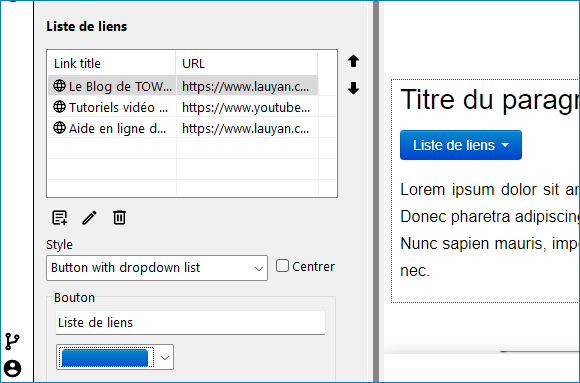580x383 pixels.
Task: Open the Style dropdown list
Action: [157, 268]
